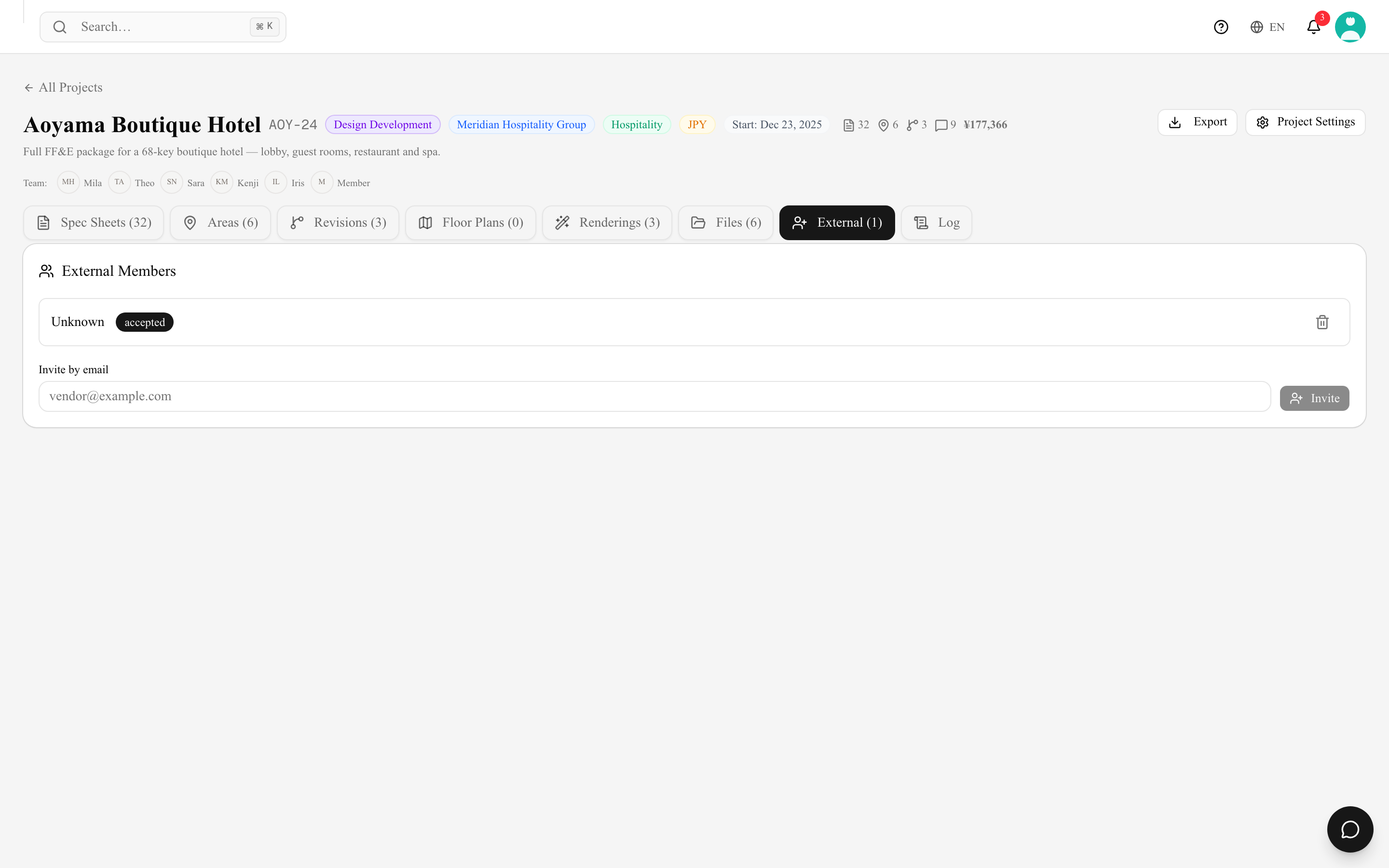Screen dimensions: 1389x868
Task: Open the chat bubble widget
Action: coord(1350,829)
